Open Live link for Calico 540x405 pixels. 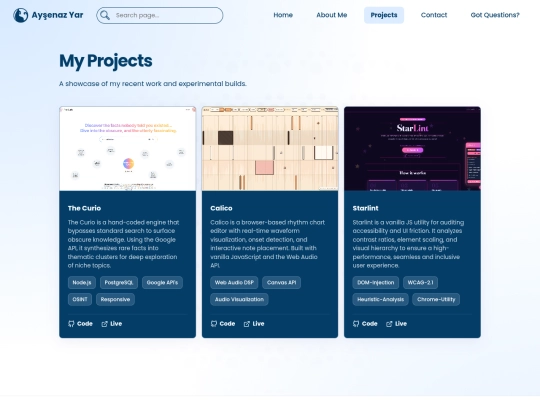pyautogui.click(x=254, y=324)
